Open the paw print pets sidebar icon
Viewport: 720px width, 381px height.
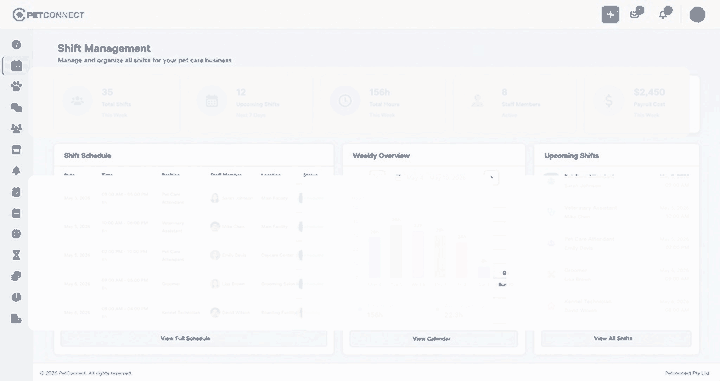click(17, 86)
